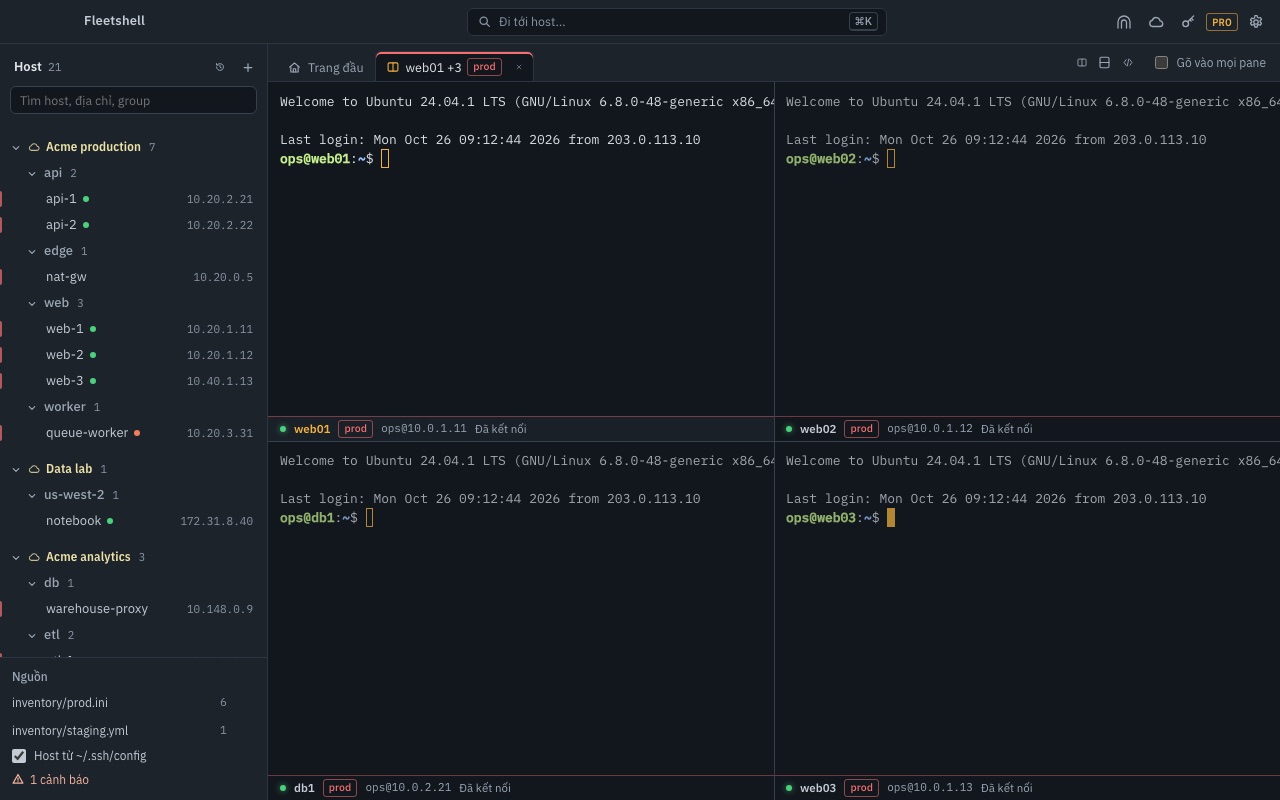1280x800 pixels.
Task: Collapse the "edge" subgroup
Action: (32, 251)
